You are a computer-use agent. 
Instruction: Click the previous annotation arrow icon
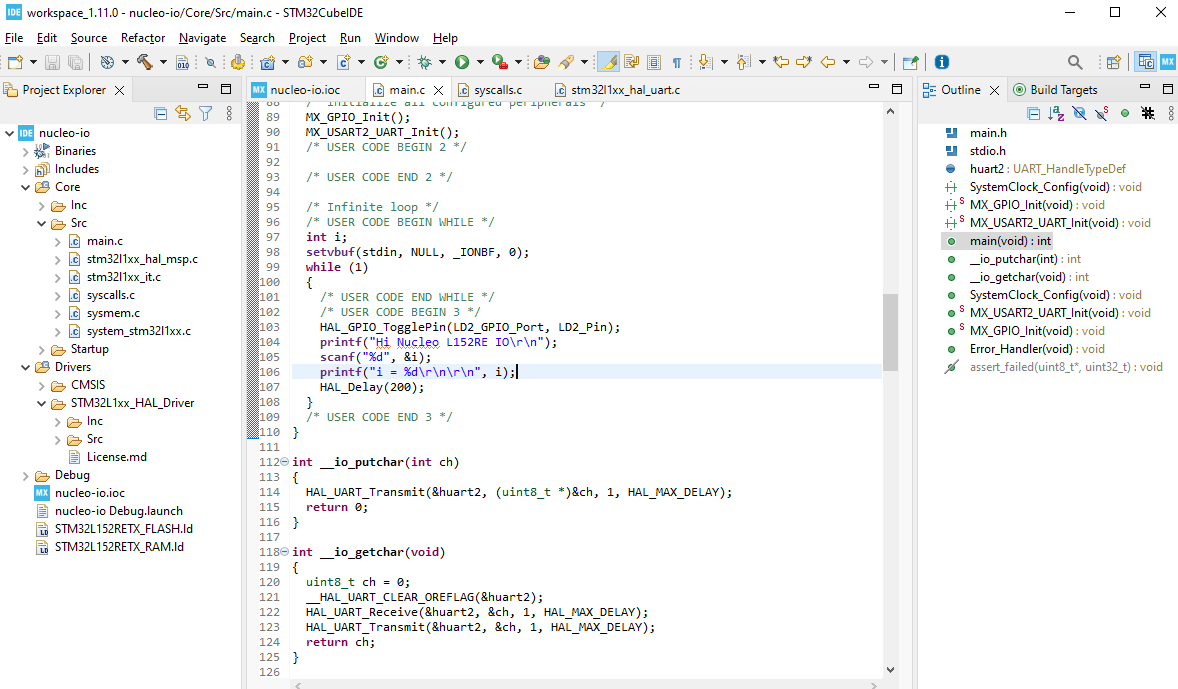click(x=743, y=62)
